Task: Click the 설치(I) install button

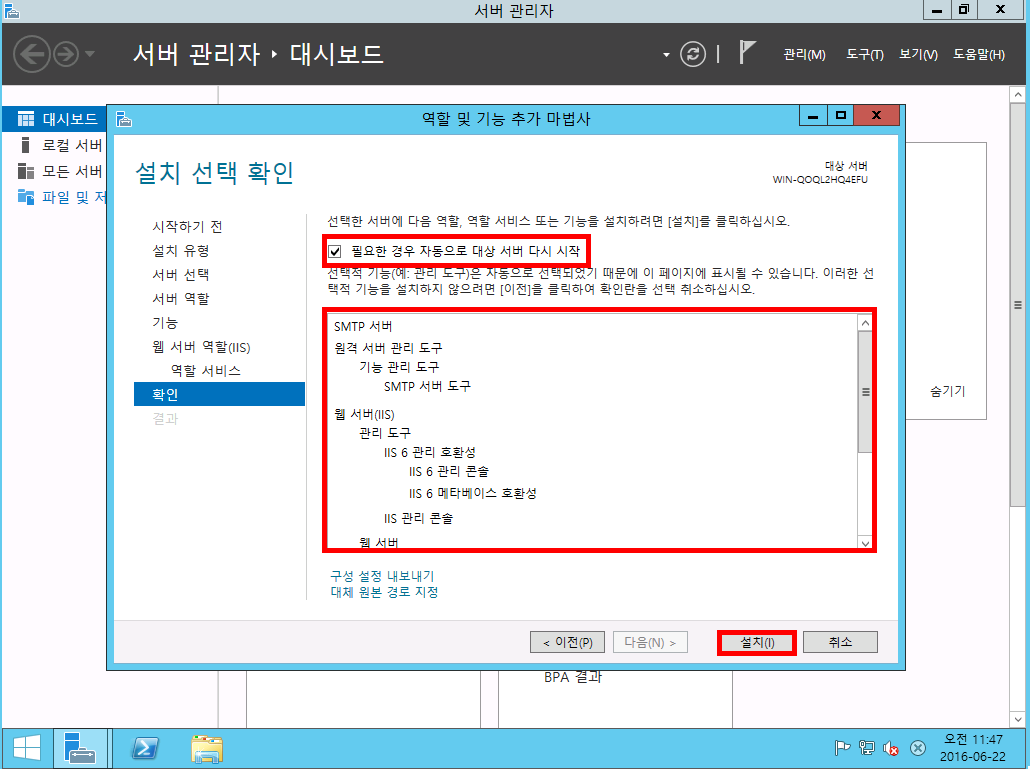Action: [757, 642]
